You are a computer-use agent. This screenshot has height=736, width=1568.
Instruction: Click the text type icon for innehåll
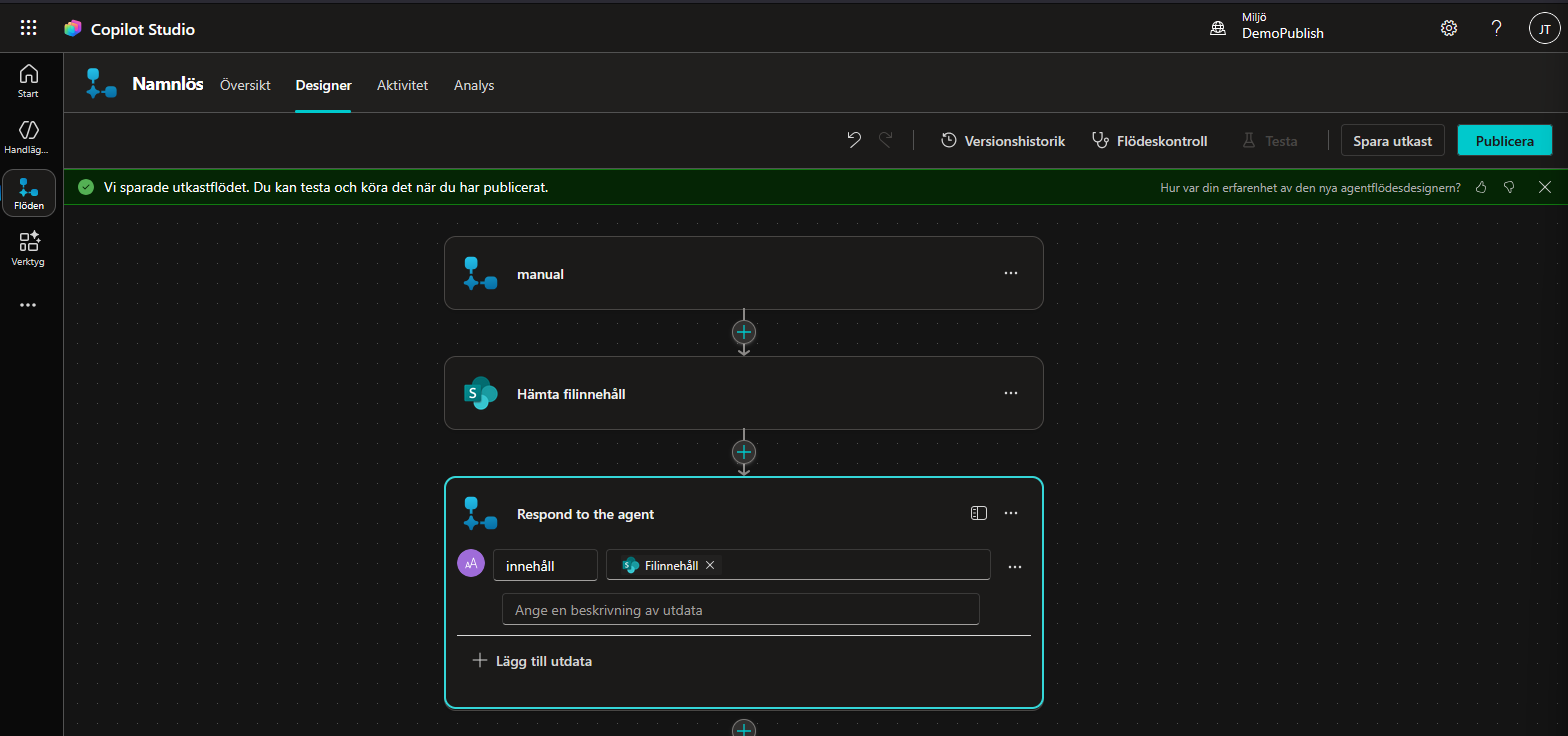(x=471, y=564)
